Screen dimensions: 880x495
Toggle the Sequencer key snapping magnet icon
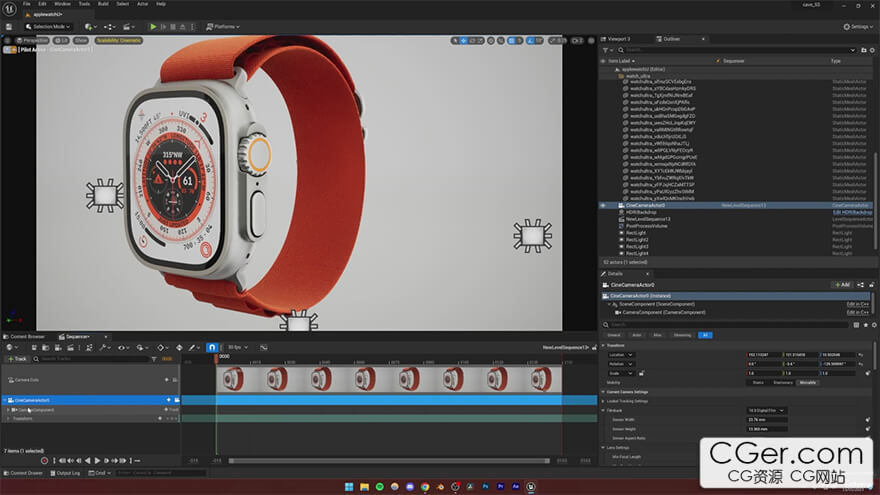(212, 347)
